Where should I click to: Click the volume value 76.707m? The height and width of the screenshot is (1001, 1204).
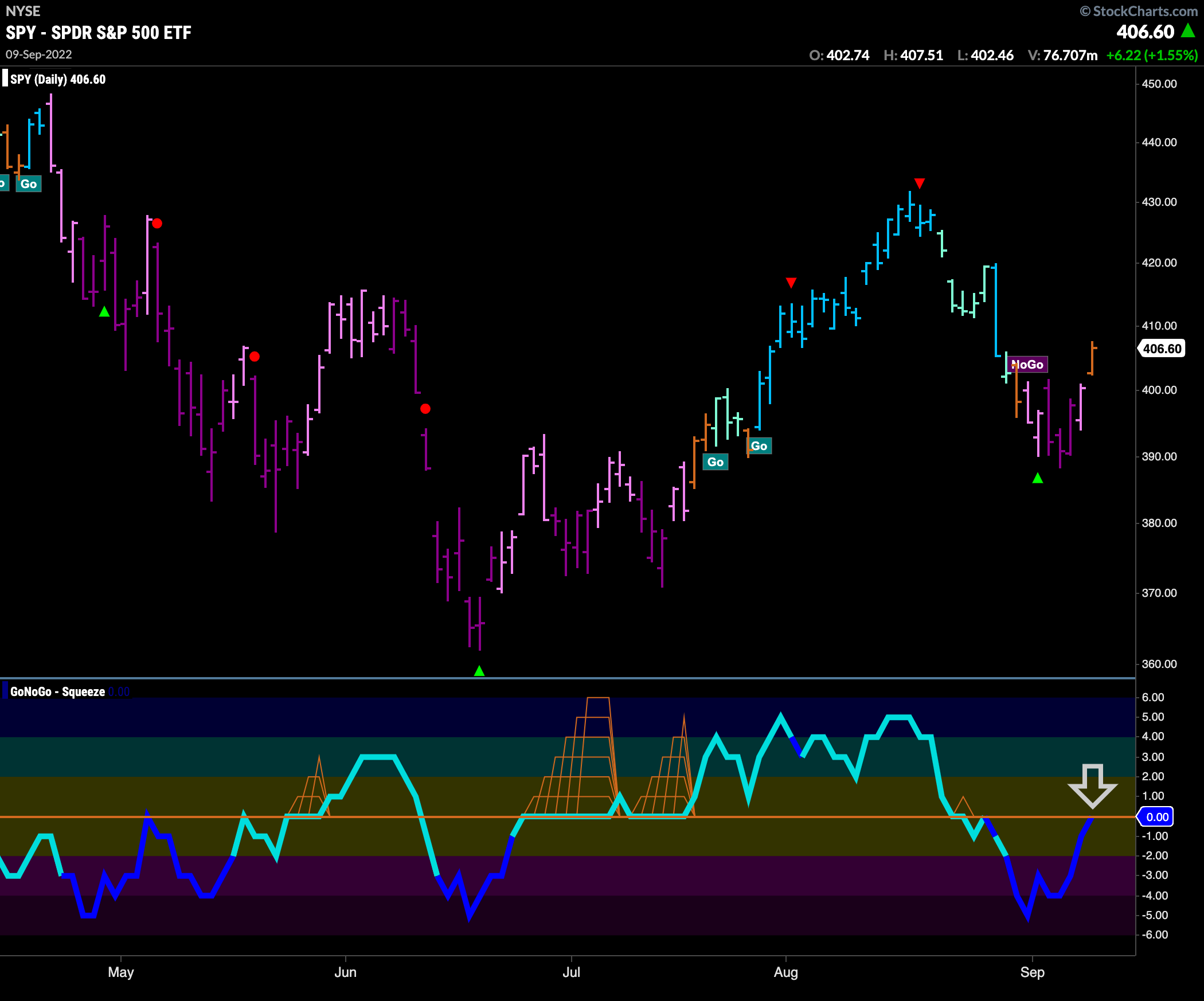(1070, 56)
